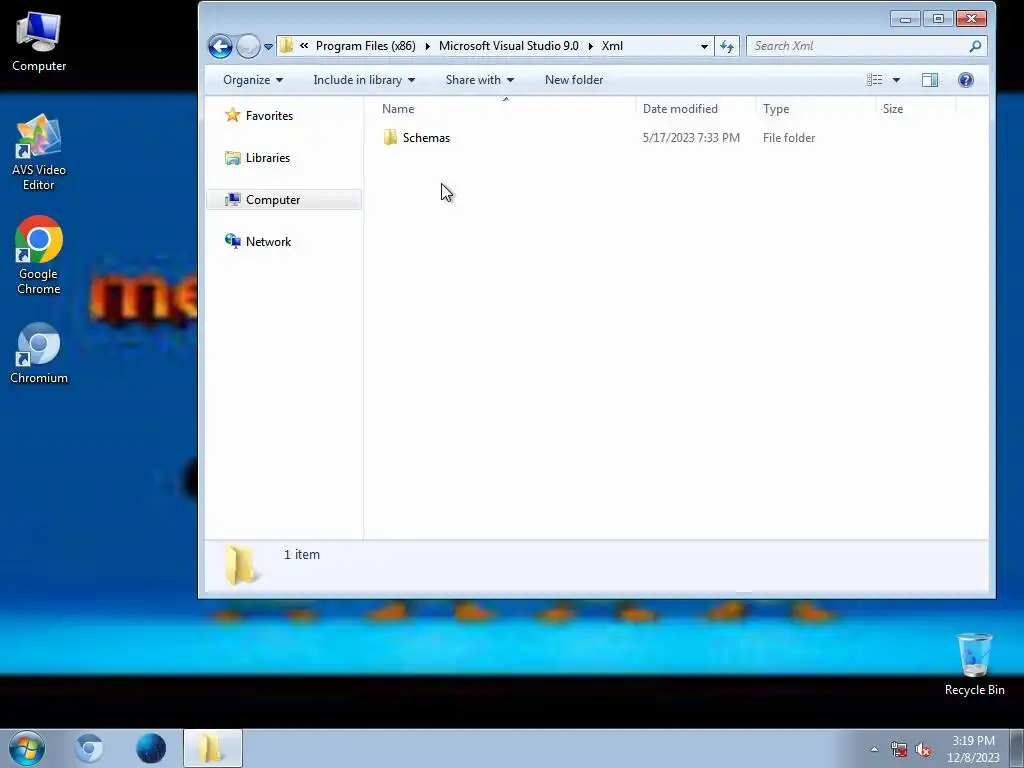Open the Share with menu
The height and width of the screenshot is (768, 1024).
tap(479, 80)
